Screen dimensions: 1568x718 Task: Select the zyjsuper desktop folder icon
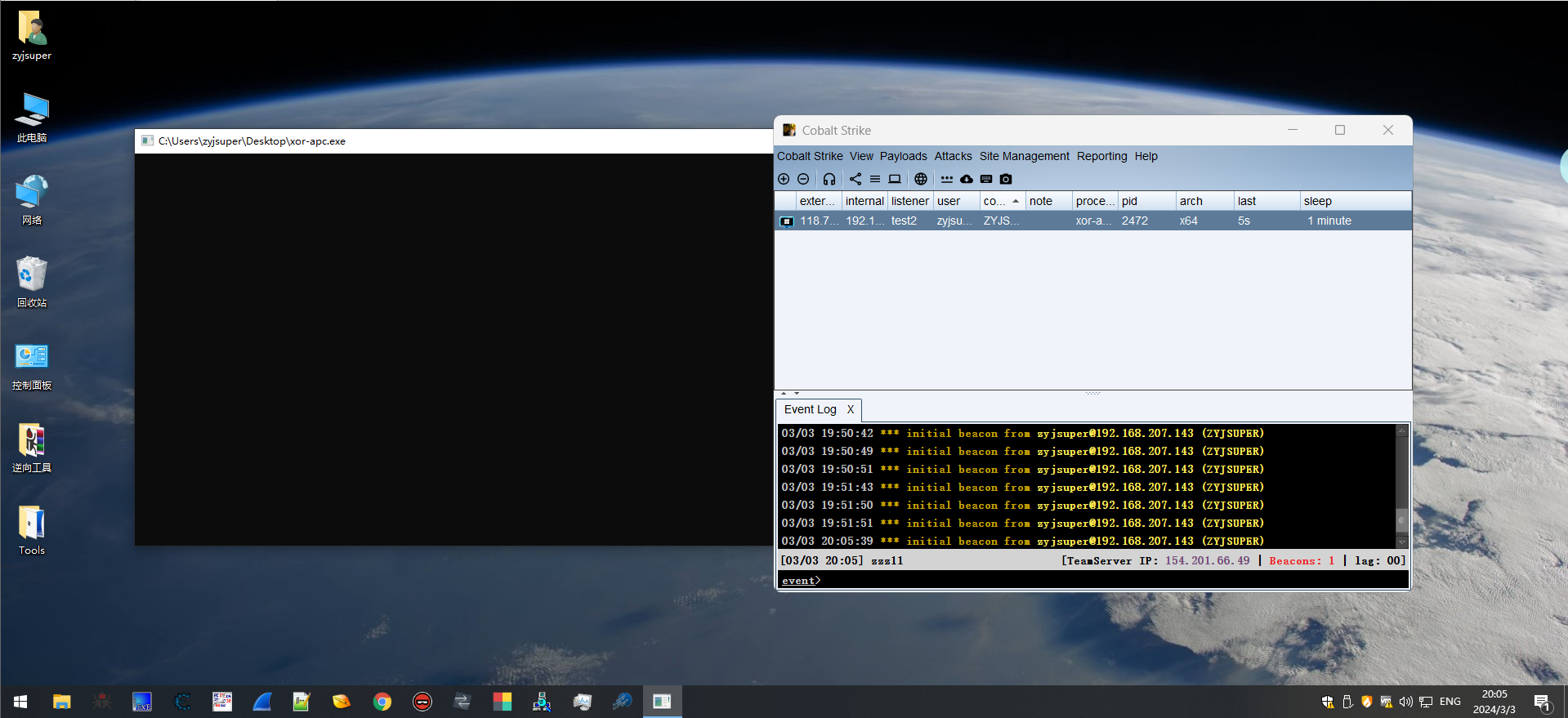point(32,36)
